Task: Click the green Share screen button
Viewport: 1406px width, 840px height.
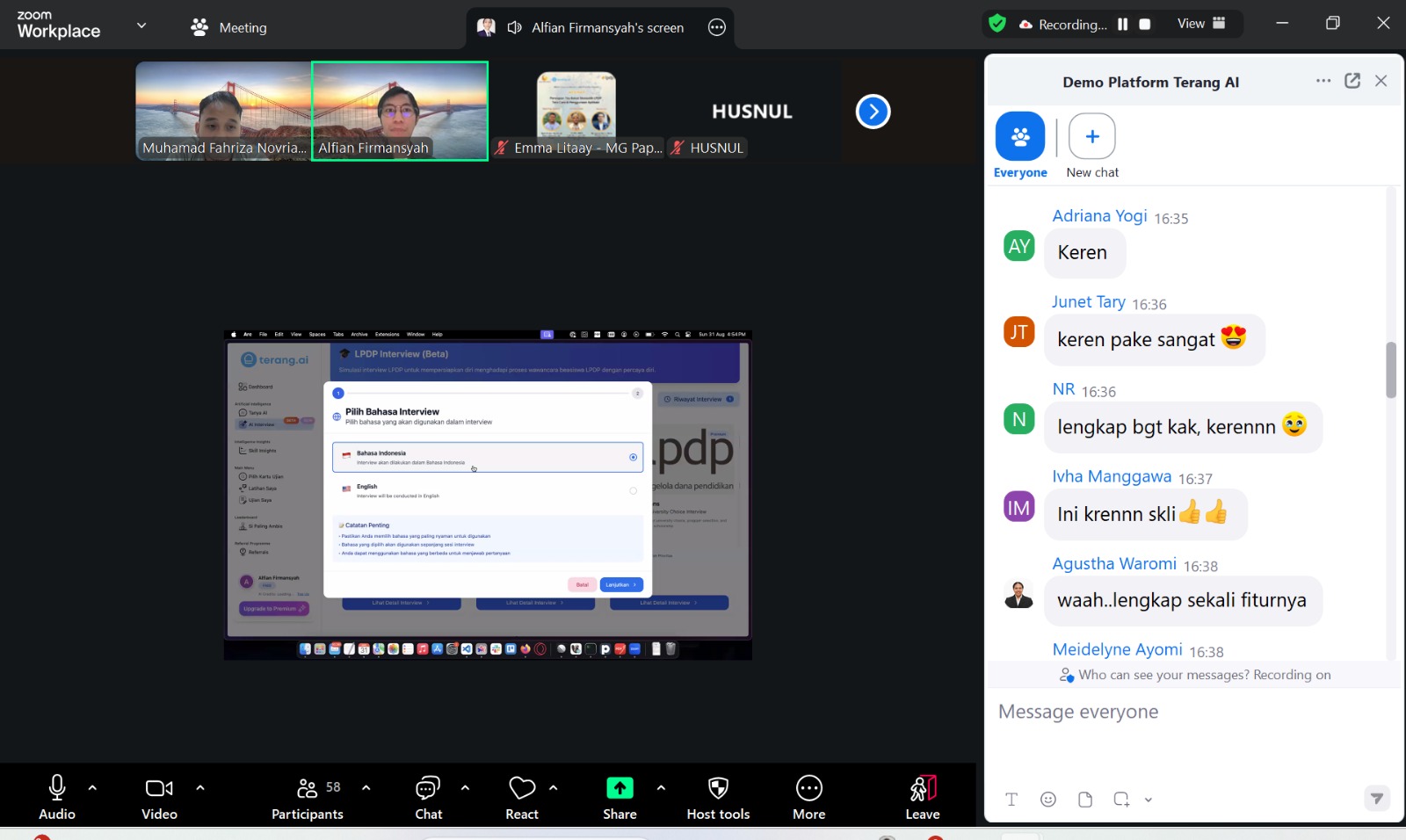Action: point(620,797)
